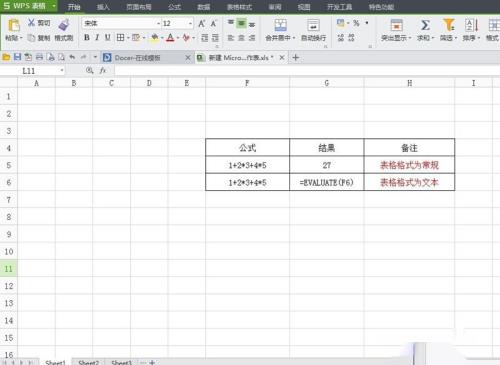
Task: Toggle Italic formatting button
Action: [97, 38]
